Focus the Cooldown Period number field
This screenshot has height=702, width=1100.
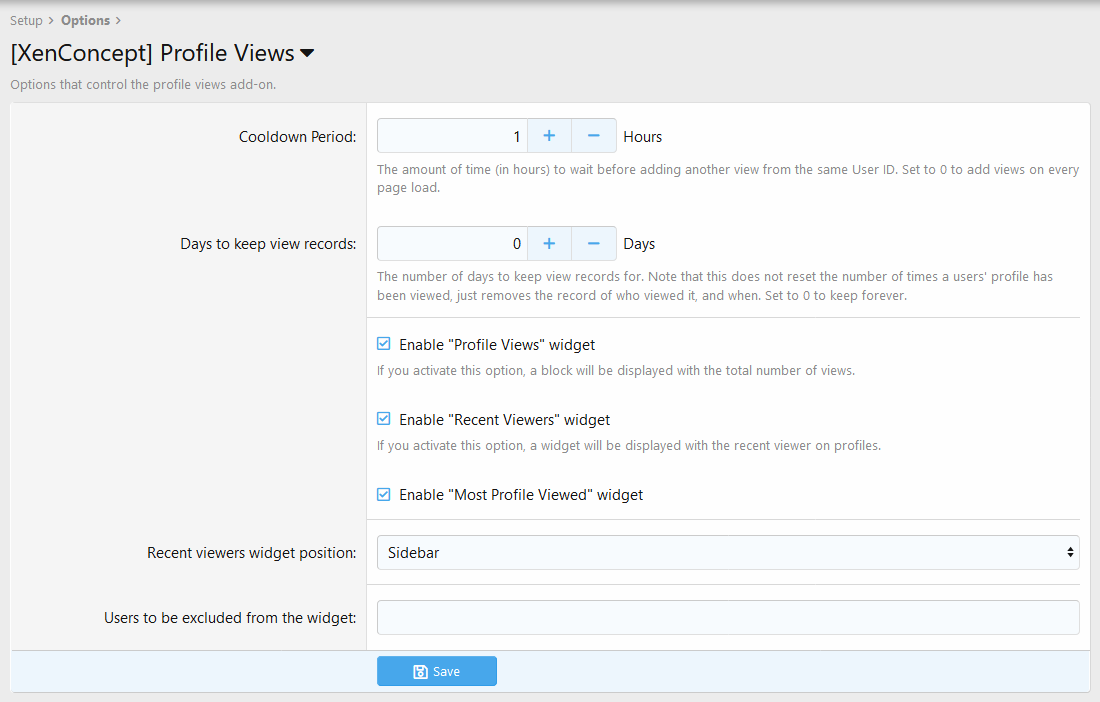point(452,136)
